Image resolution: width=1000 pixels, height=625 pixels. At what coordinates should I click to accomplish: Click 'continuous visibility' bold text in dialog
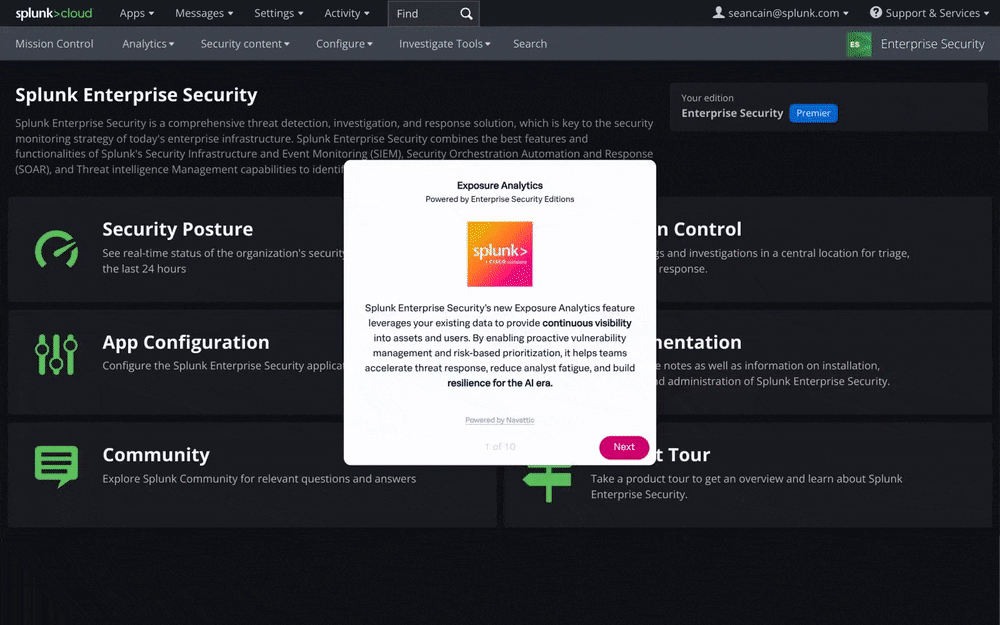click(x=587, y=323)
